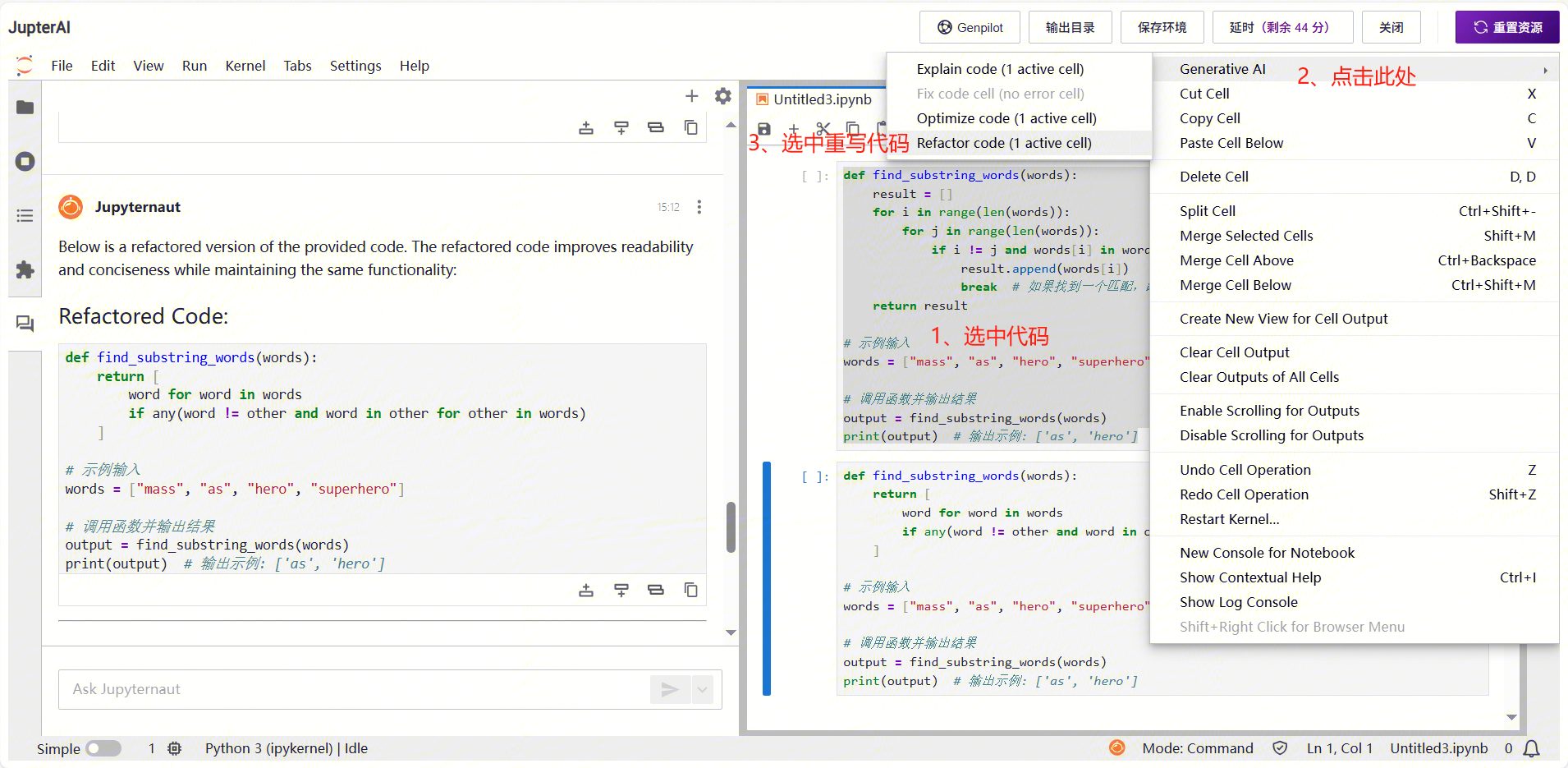Open the send options dropdown chevron
The width and height of the screenshot is (1568, 768).
702,689
